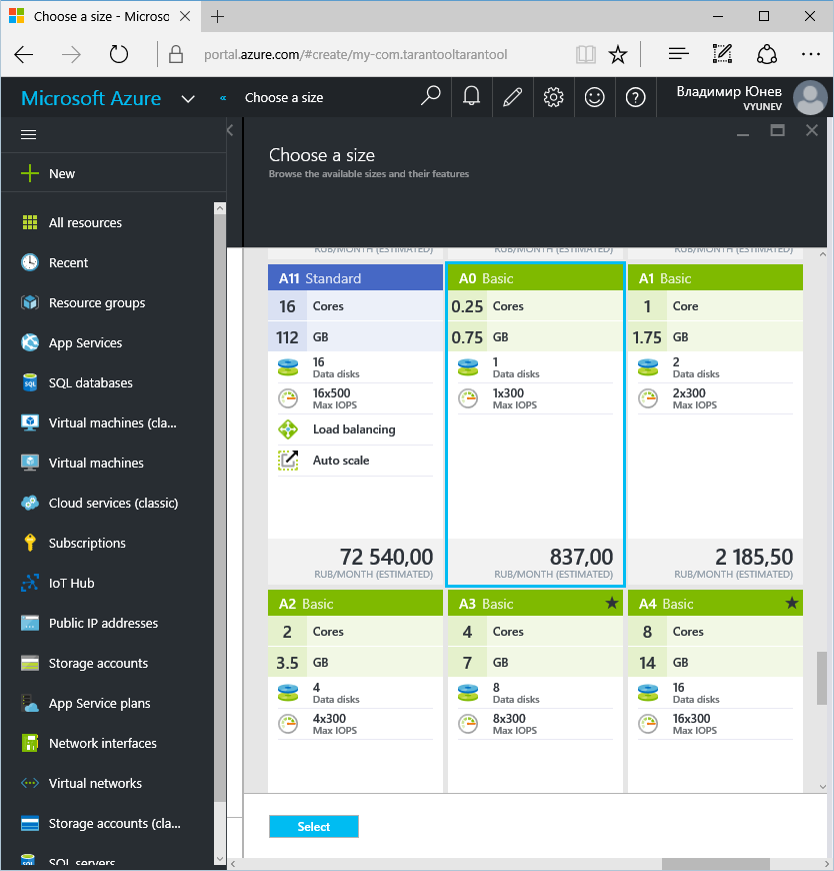
Task: Open Network interfaces icon
Action: (29, 743)
